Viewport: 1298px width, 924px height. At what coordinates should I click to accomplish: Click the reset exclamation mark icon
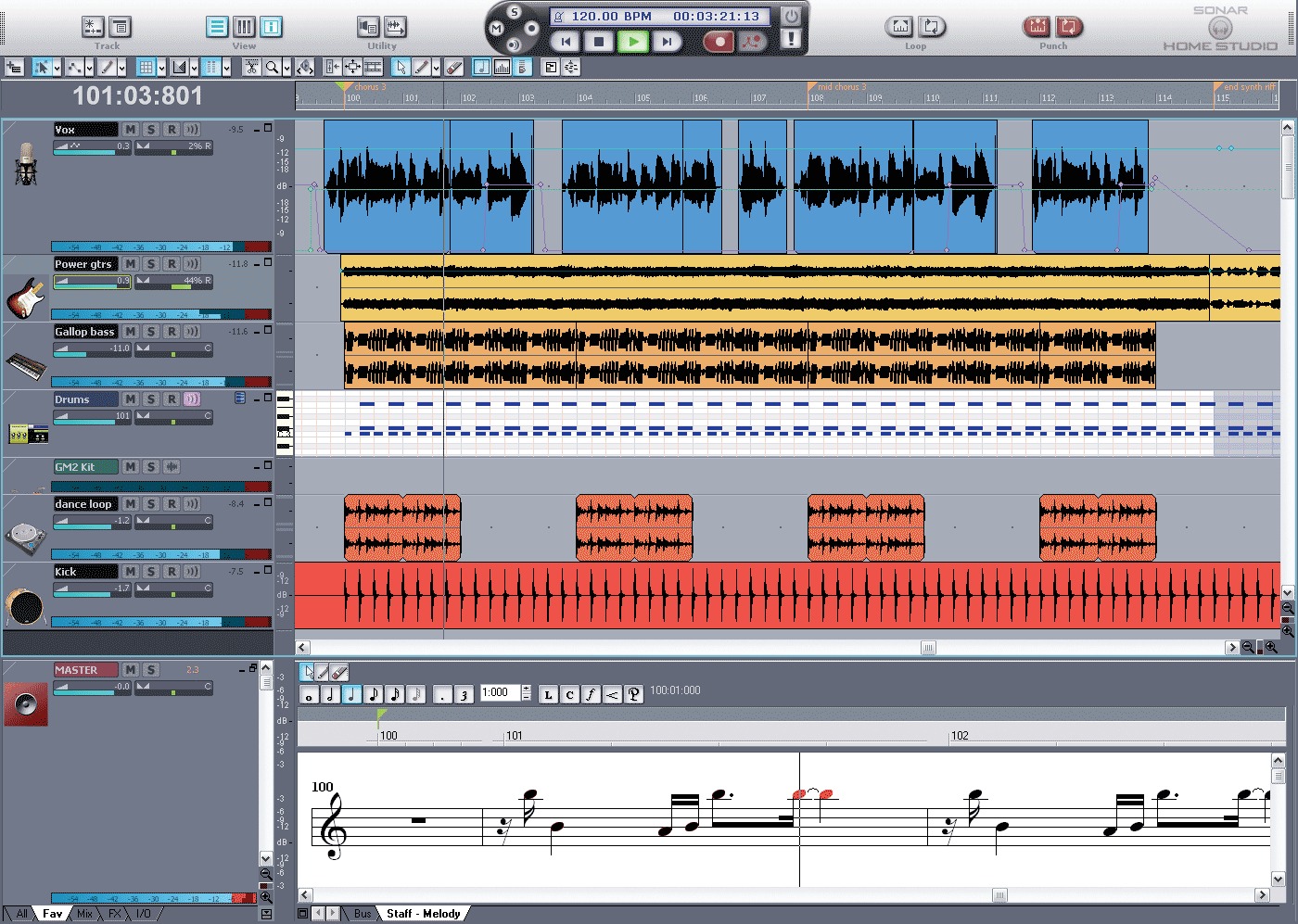(x=791, y=39)
